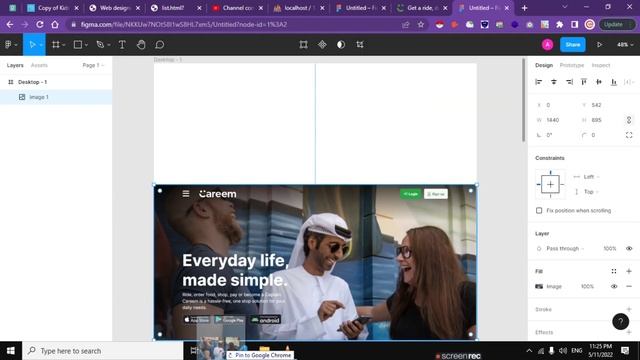Select the image 1 layer
640x360 pixels.
point(56,97)
